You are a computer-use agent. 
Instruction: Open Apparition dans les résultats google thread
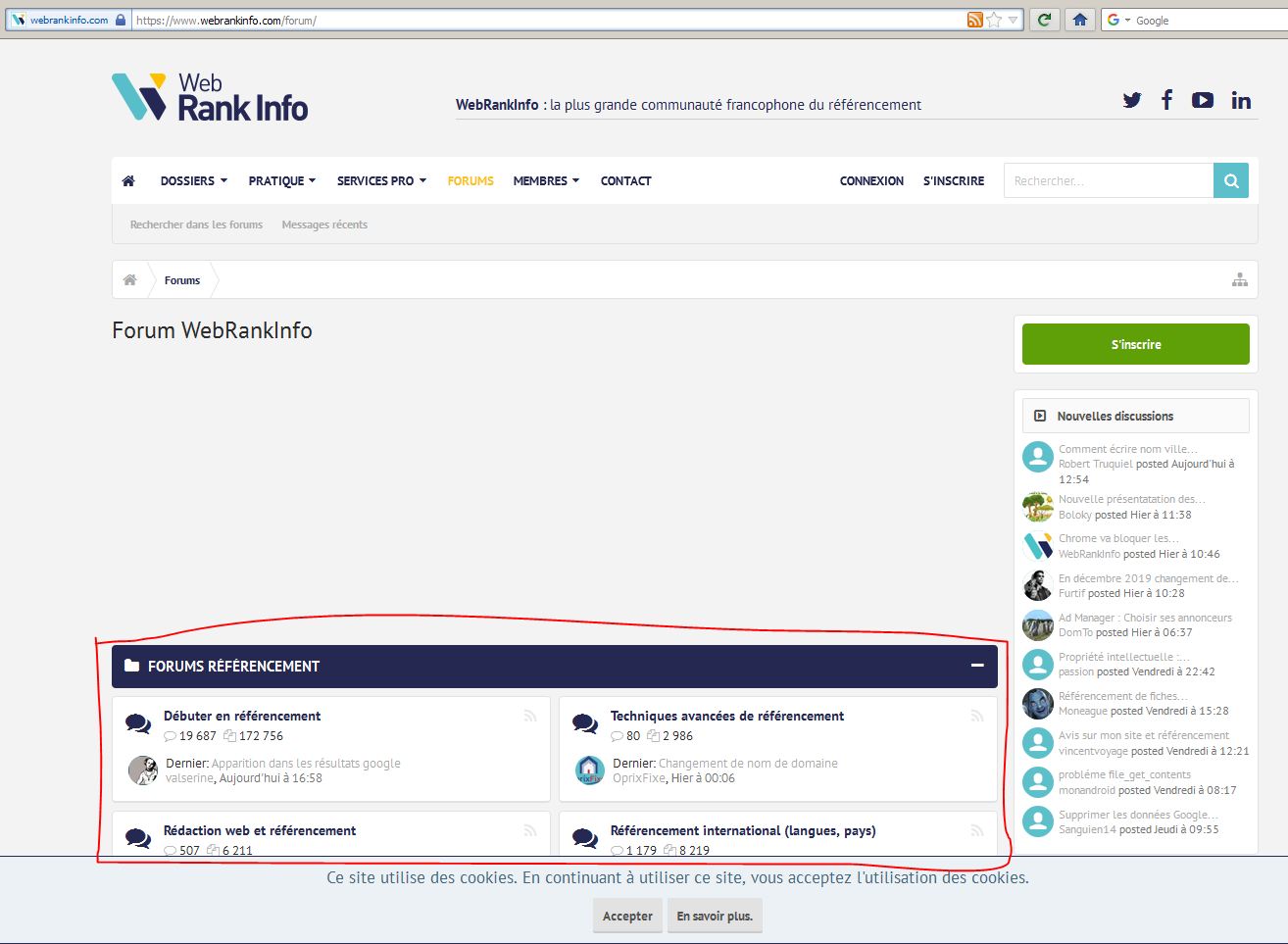tap(306, 763)
